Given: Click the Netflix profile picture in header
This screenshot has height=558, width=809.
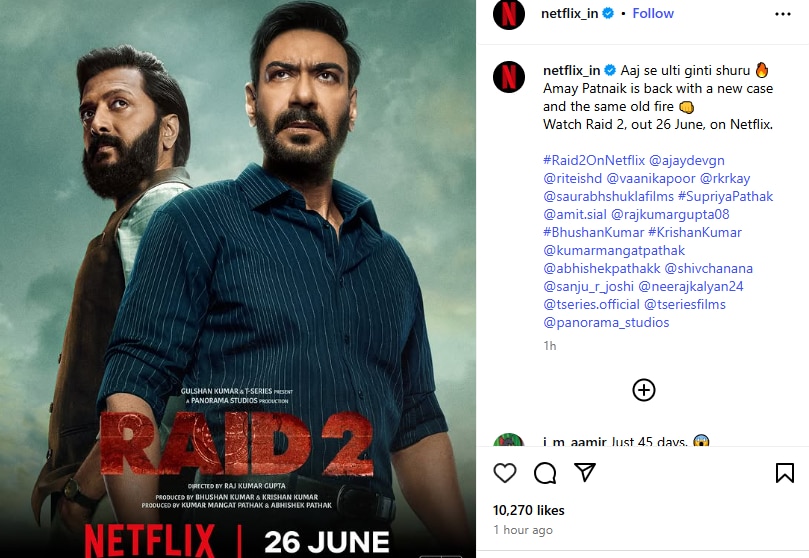Looking at the screenshot, I should (509, 14).
